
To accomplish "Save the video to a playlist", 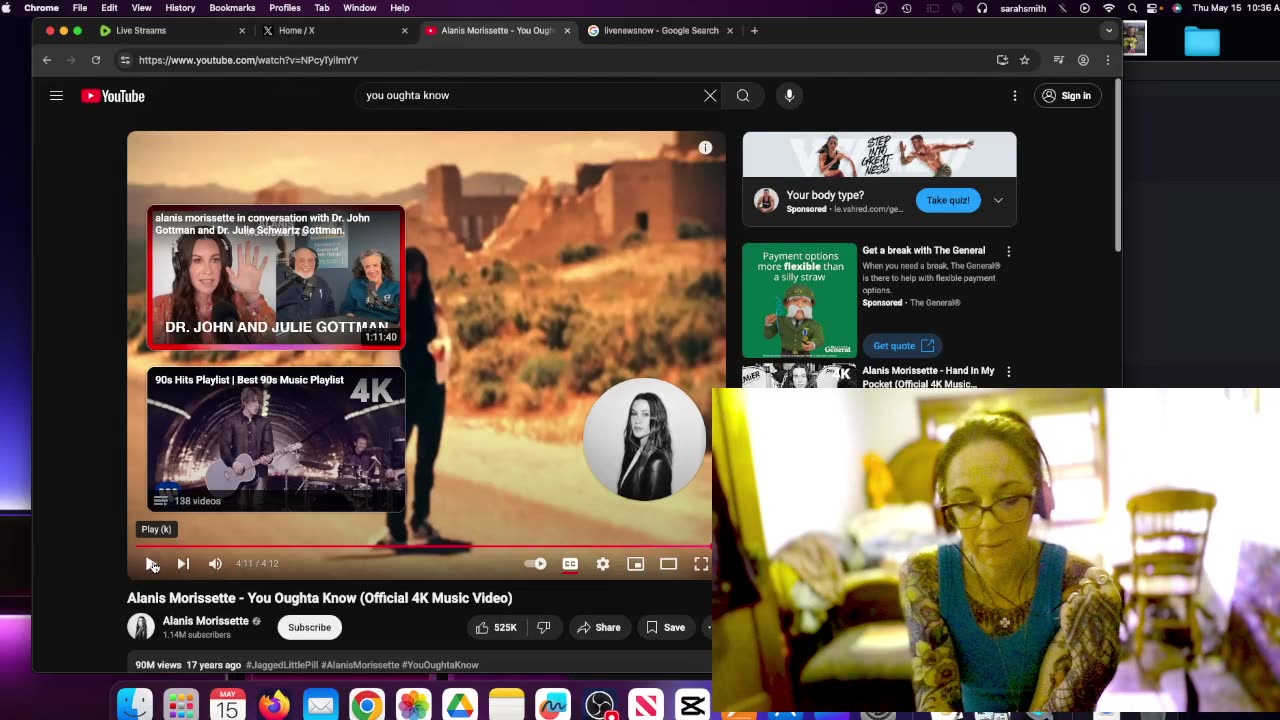I will (665, 627).
